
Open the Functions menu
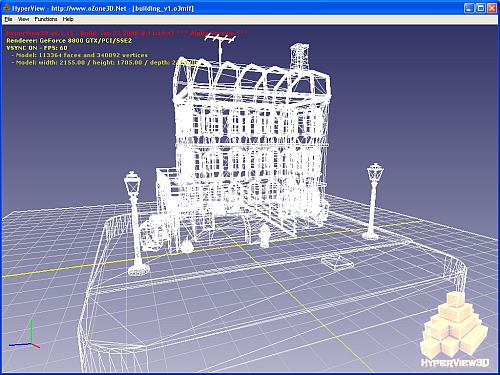click(x=46, y=19)
